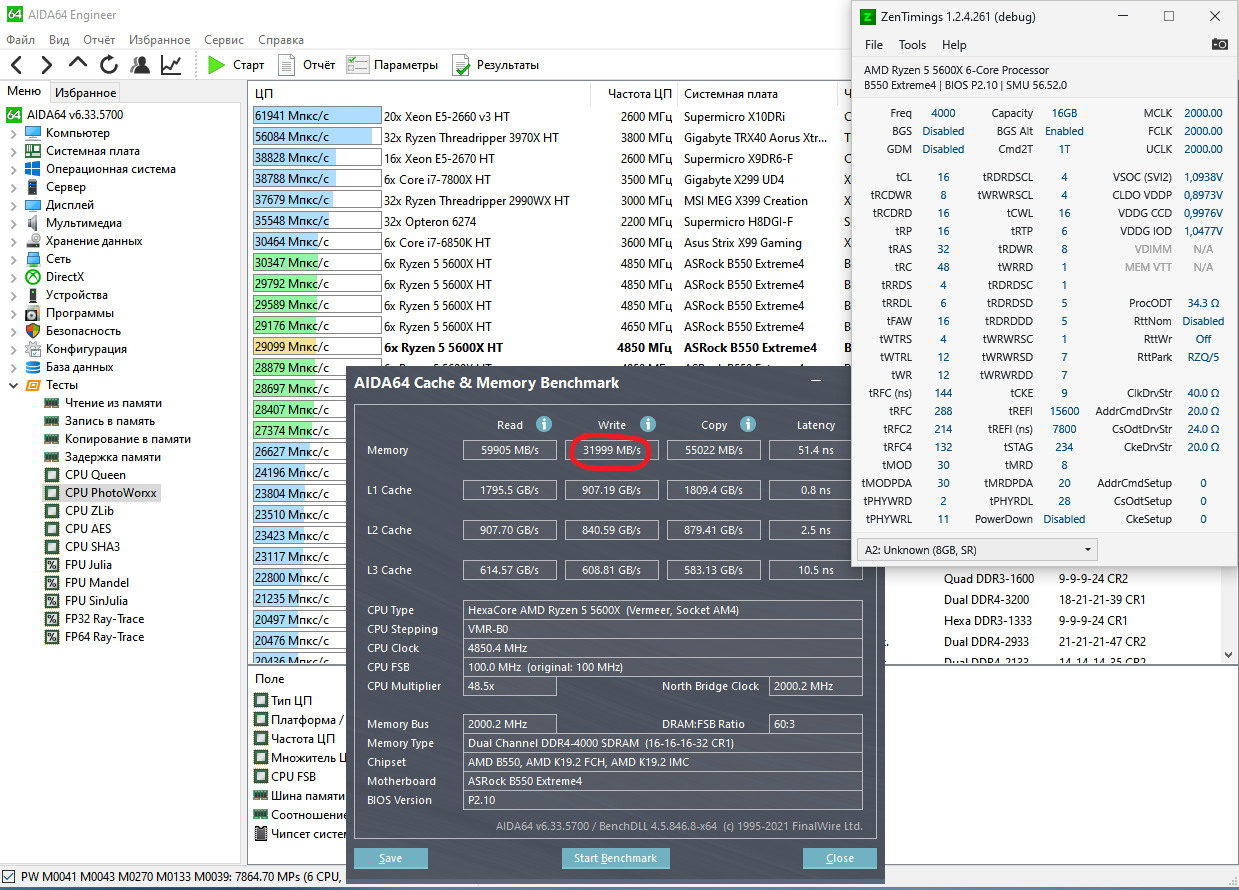This screenshot has width=1239, height=890.
Task: Expand the Сервер tree node
Action: tap(13, 187)
